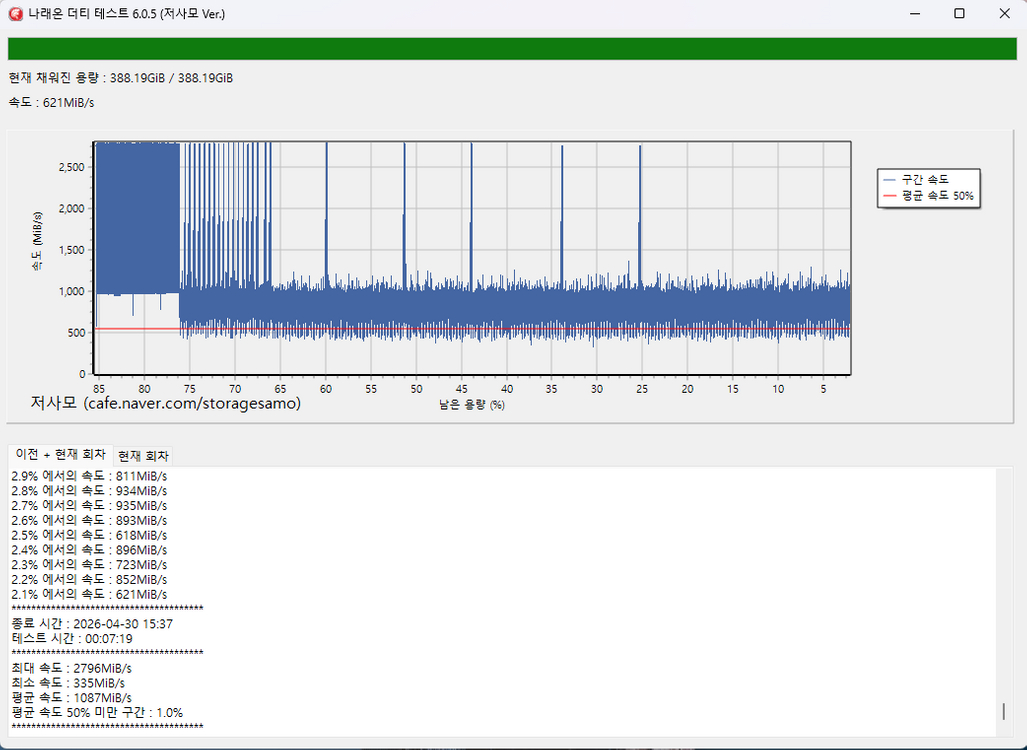Viewport: 1027px width, 750px height.
Task: Click the 1,500 y-axis tick label
Action: click(72, 250)
